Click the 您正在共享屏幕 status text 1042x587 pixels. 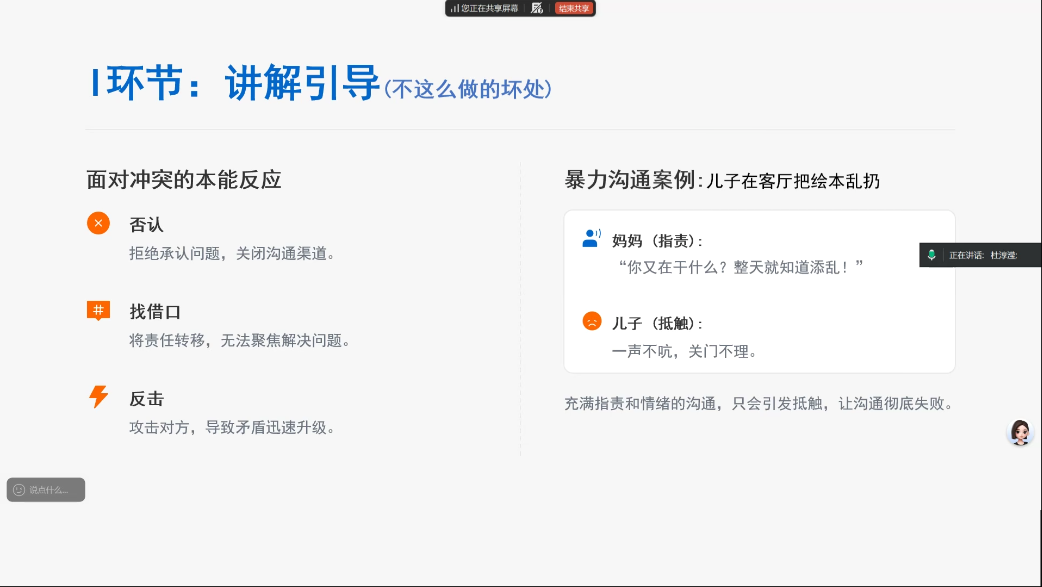click(x=490, y=8)
